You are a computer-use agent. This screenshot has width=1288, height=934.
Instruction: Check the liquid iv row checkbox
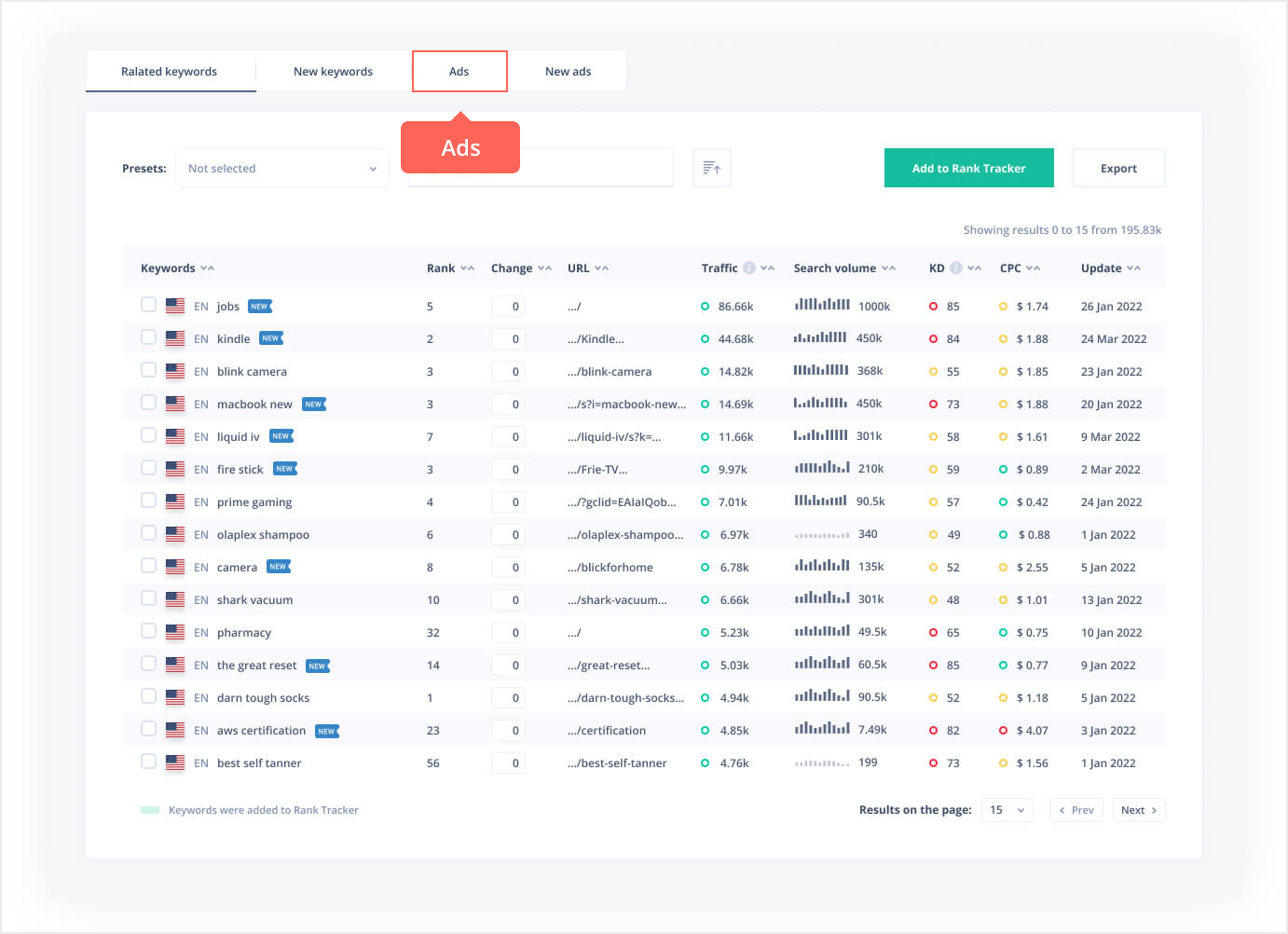click(x=148, y=435)
